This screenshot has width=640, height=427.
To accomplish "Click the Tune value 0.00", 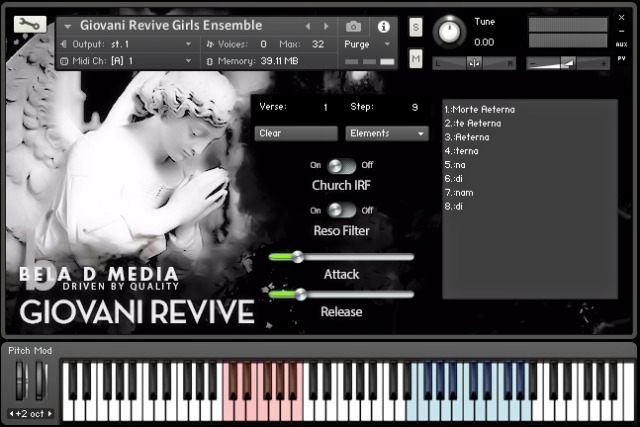I will click(x=484, y=42).
